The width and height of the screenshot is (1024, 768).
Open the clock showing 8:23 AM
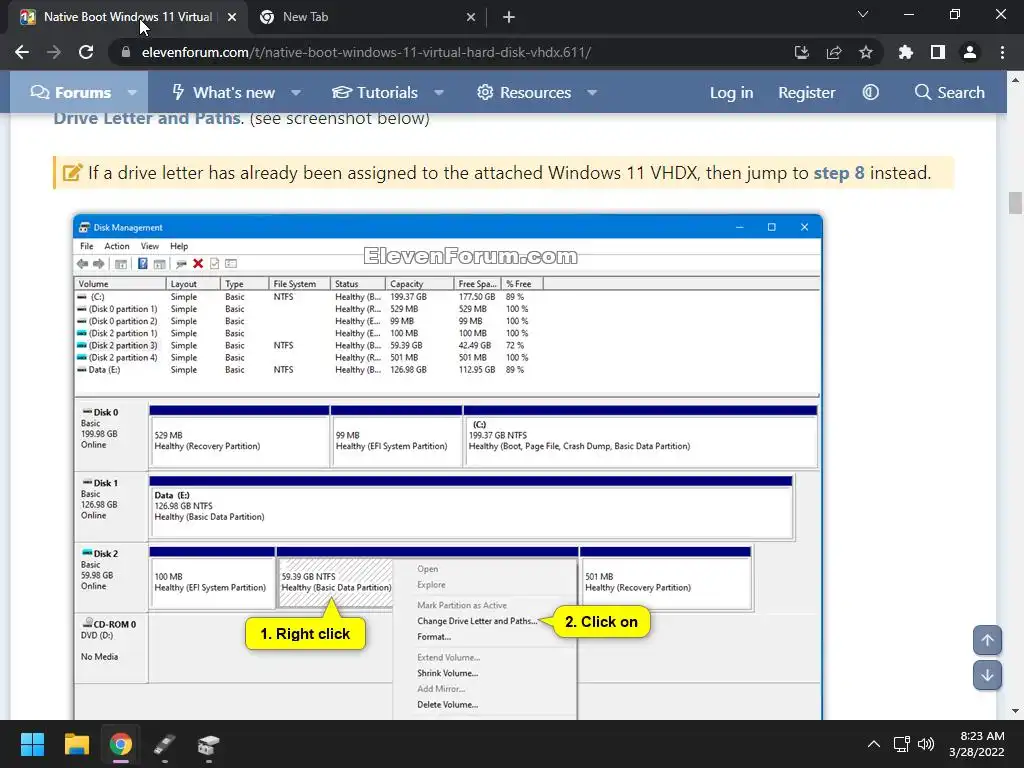coord(977,744)
